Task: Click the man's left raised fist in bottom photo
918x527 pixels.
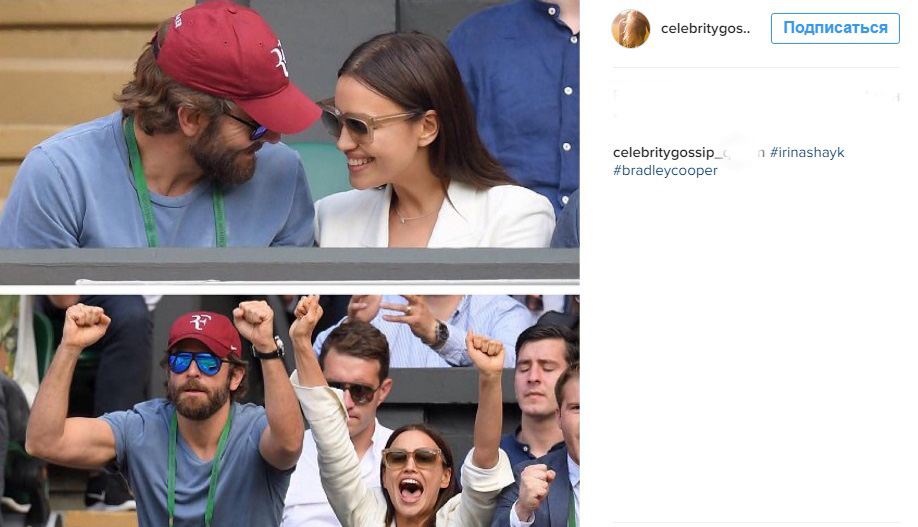Action: [x=86, y=325]
